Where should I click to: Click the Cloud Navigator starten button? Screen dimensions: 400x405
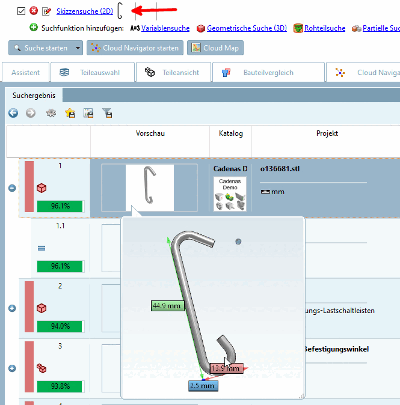click(135, 48)
